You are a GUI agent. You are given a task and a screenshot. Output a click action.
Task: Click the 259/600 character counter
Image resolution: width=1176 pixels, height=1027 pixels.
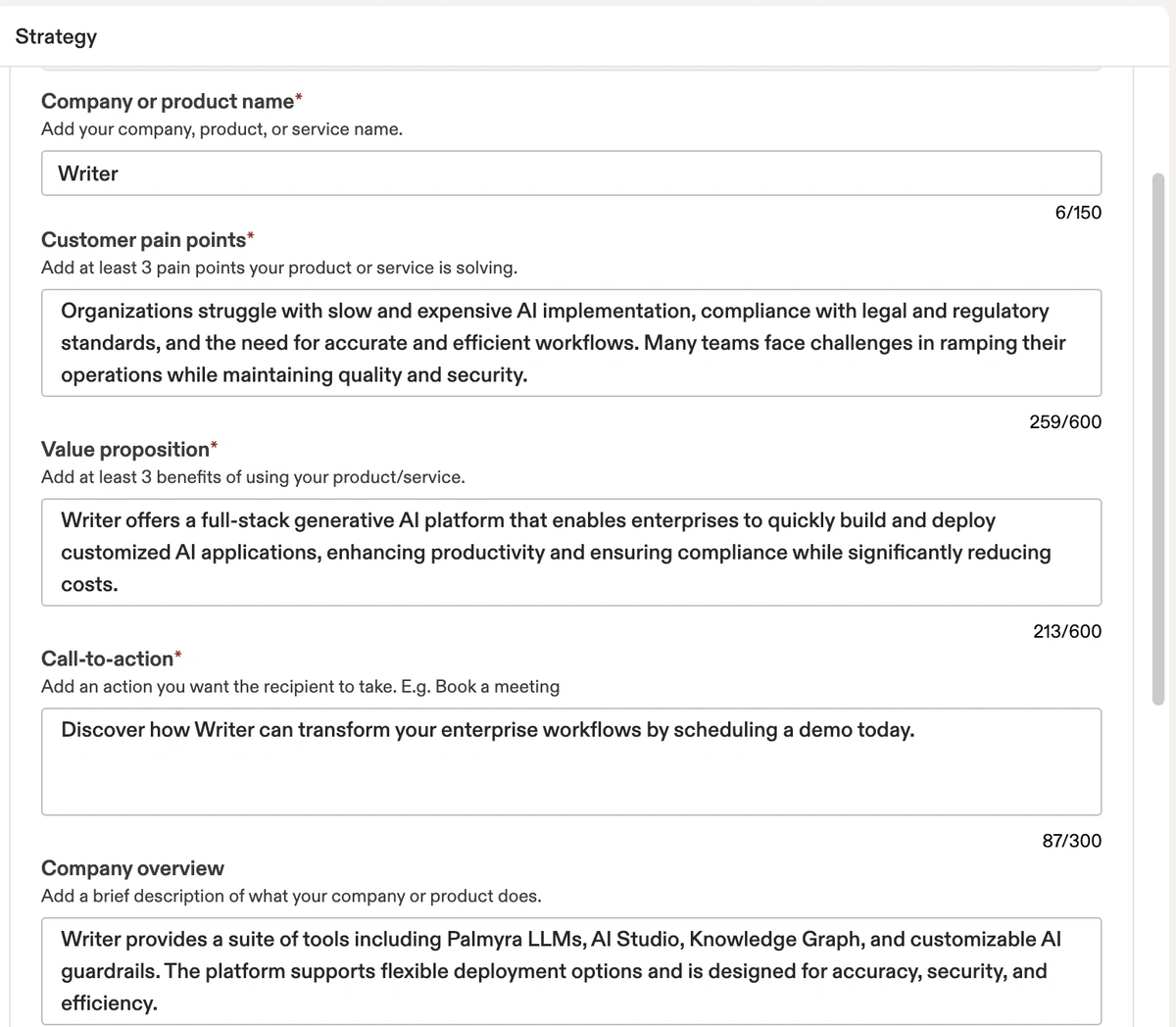[1065, 422]
